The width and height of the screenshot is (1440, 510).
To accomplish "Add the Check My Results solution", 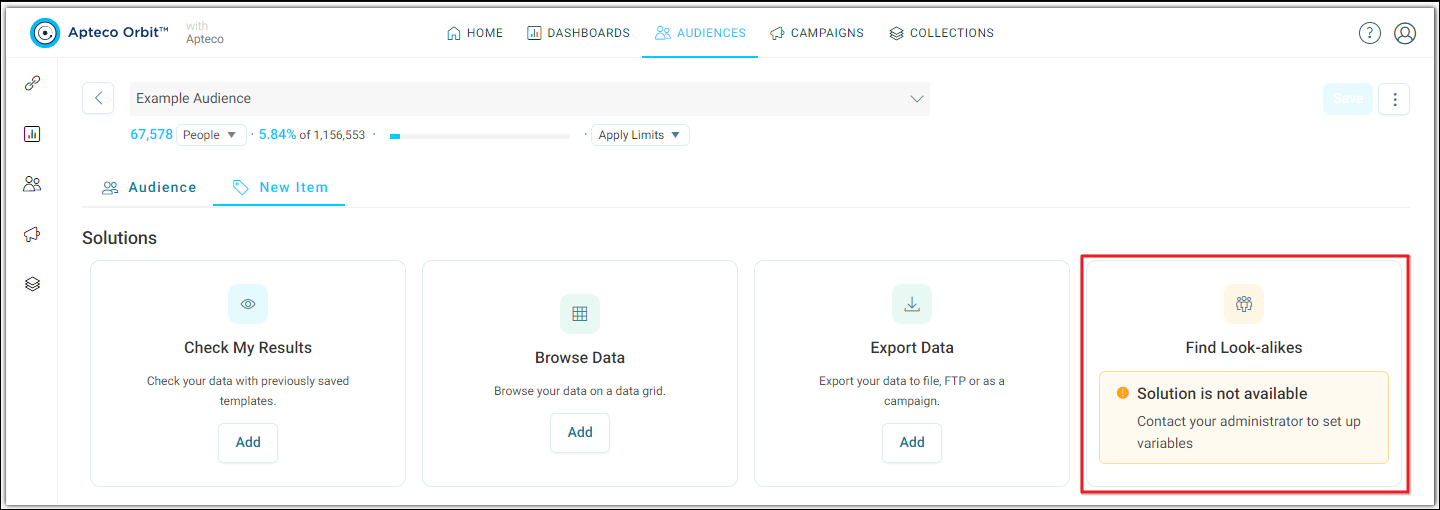I will [x=248, y=443].
